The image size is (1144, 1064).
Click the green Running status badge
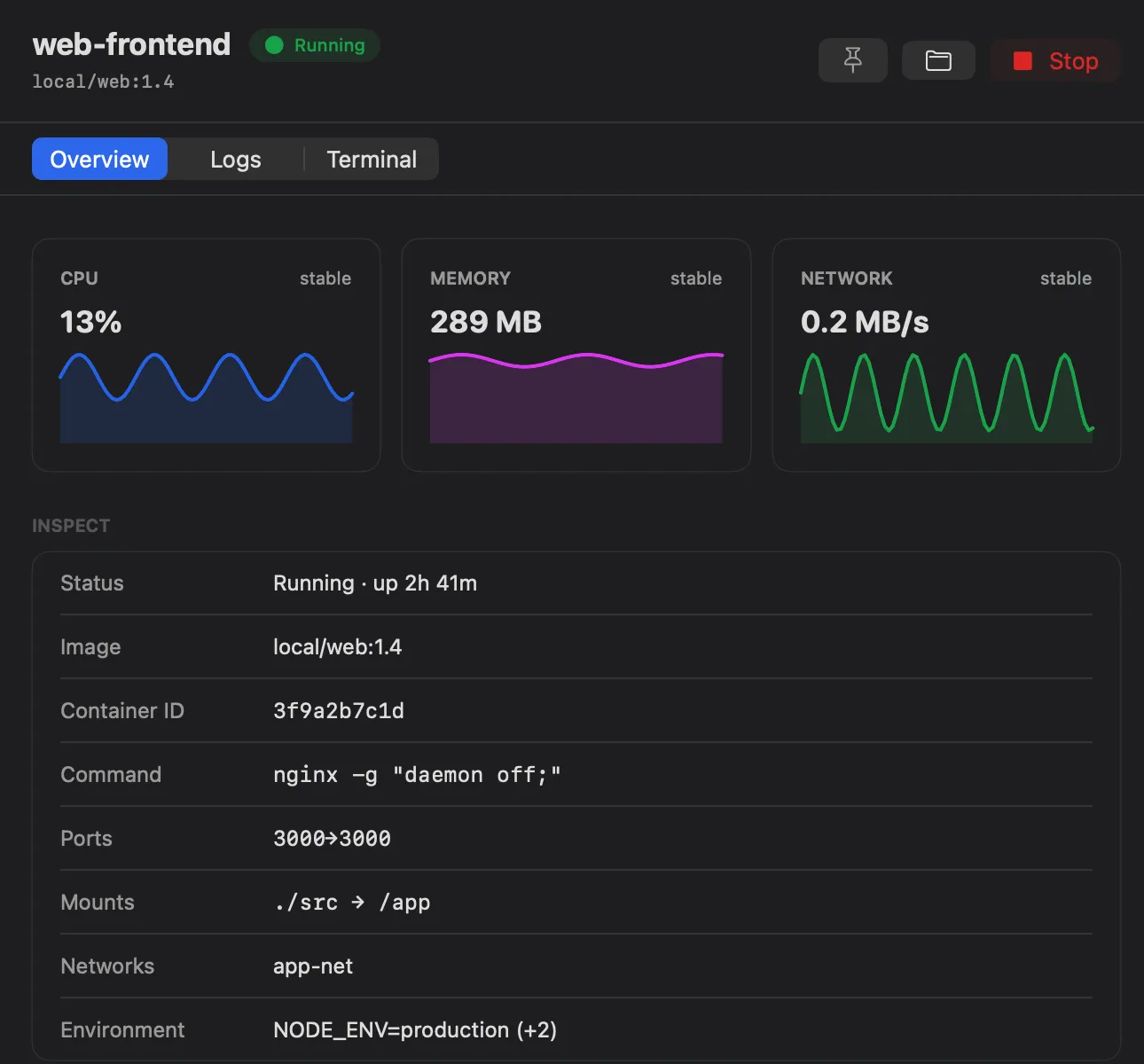point(315,45)
